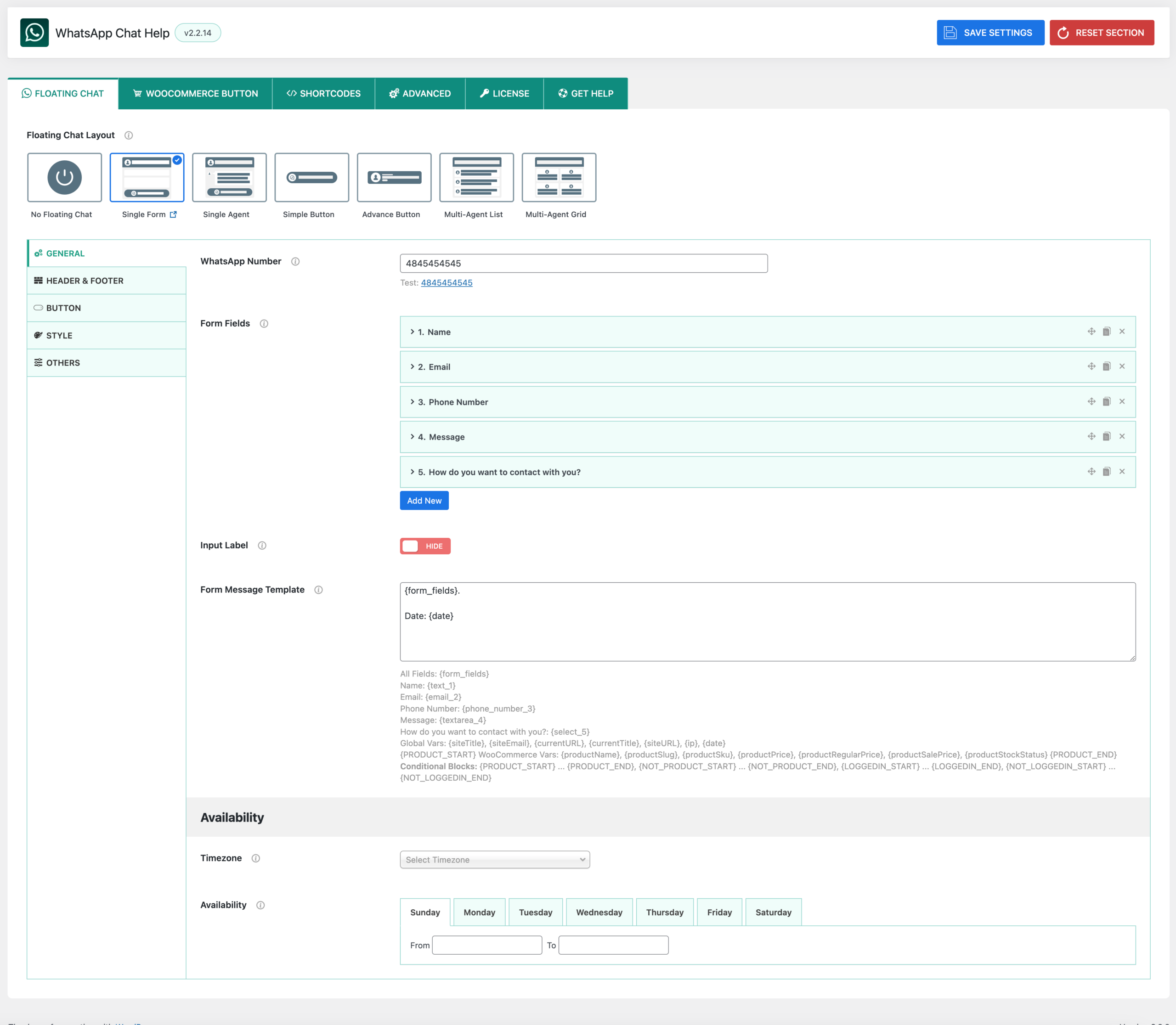Expand the 5. contact preference field
This screenshot has width=1176, height=1025.
click(768, 472)
